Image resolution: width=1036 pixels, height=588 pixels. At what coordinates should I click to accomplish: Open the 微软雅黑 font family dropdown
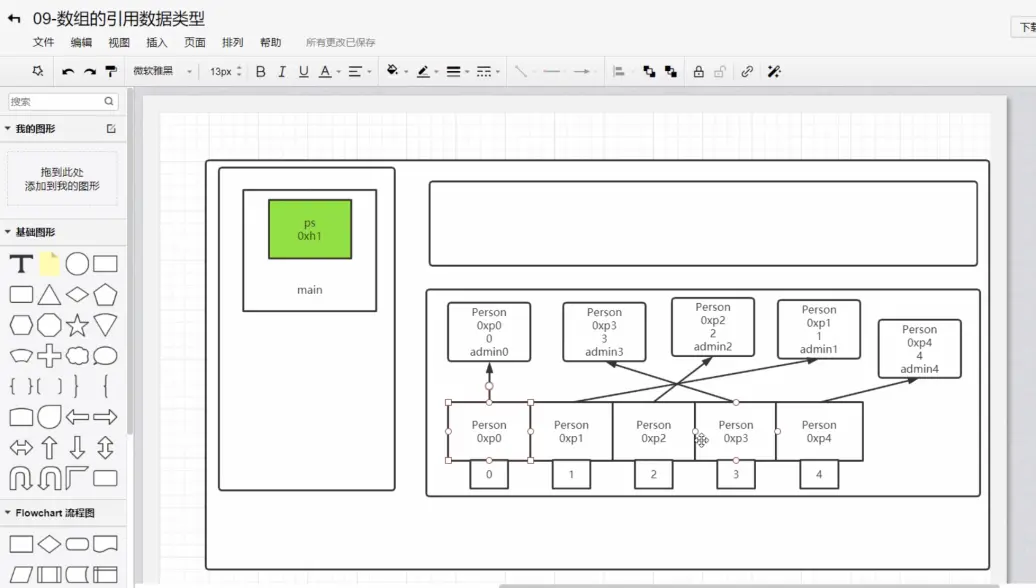point(163,71)
